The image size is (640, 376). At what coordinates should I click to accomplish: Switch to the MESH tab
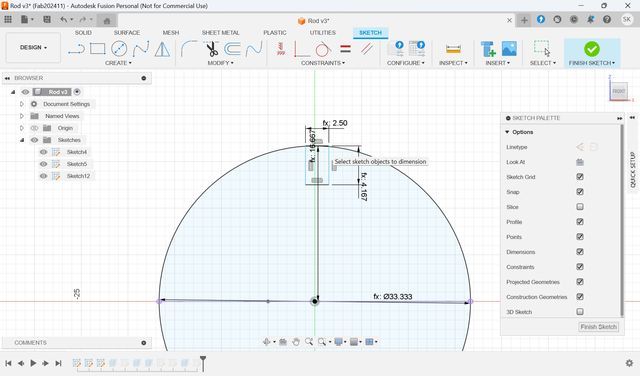[x=171, y=32]
